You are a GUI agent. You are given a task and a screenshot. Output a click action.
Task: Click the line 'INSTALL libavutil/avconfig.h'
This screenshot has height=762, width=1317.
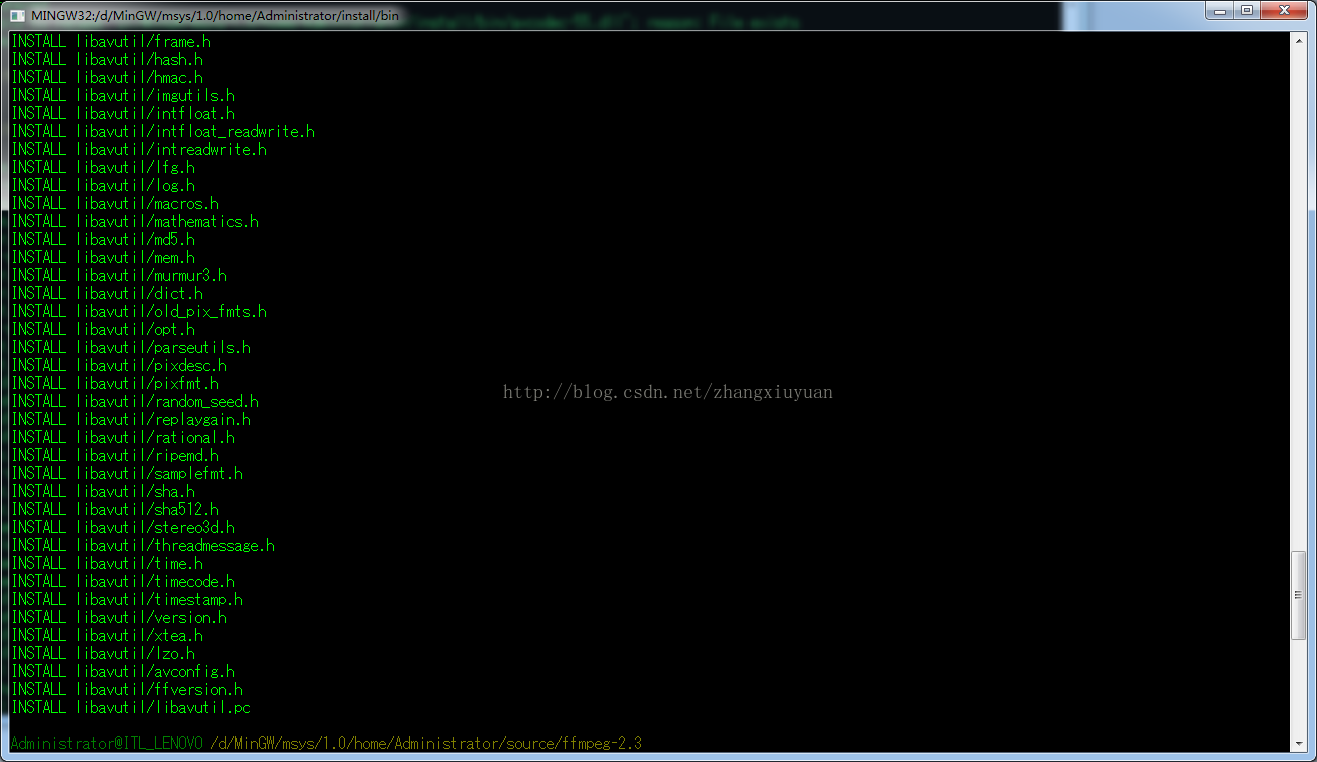click(x=123, y=672)
